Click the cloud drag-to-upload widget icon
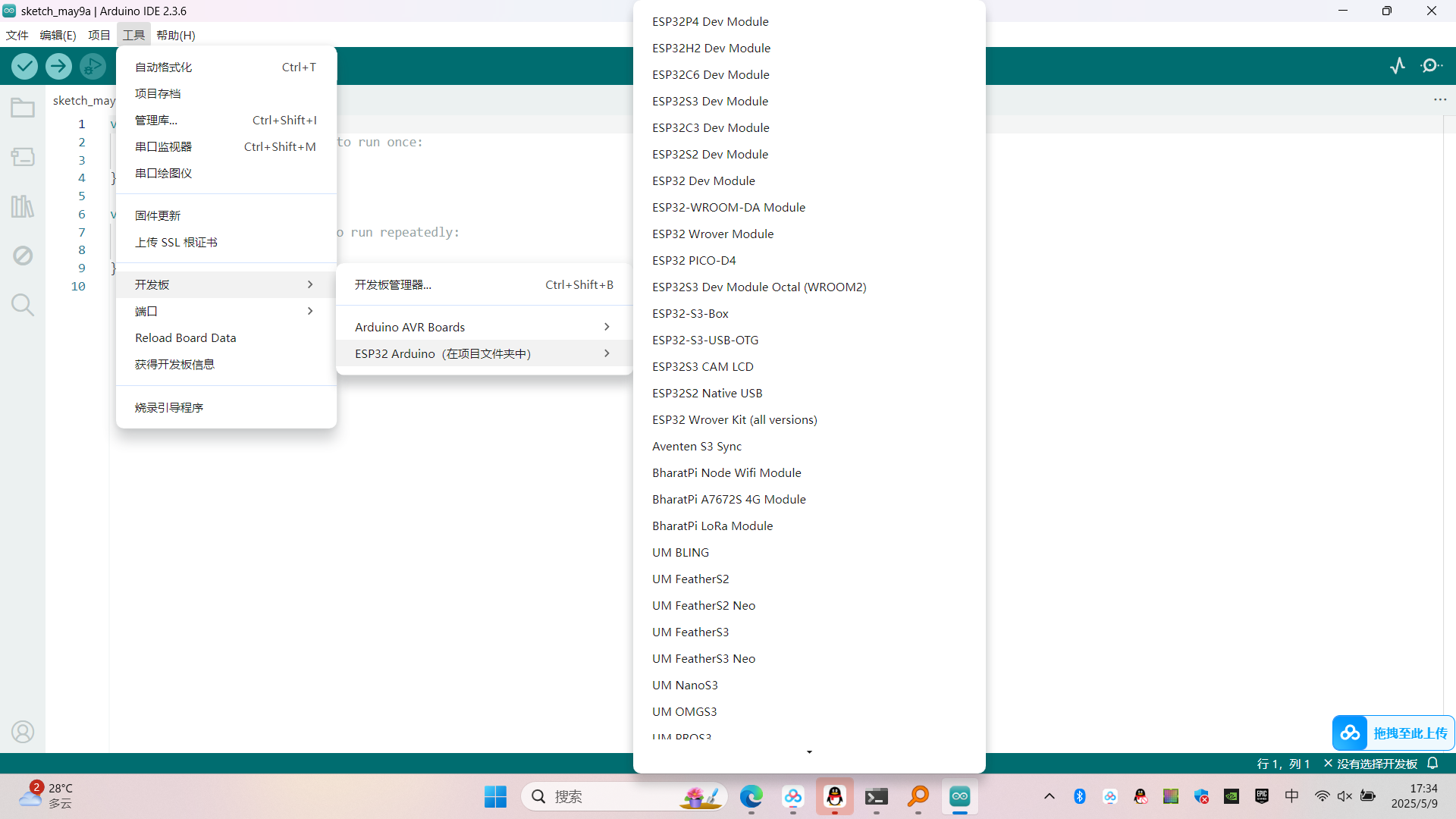1456x819 pixels. click(x=1350, y=733)
